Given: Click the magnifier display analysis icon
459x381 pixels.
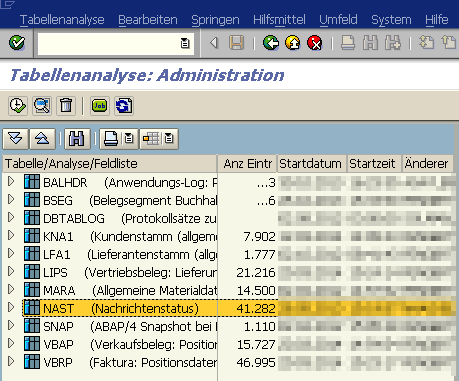Looking at the screenshot, I should tap(42, 106).
